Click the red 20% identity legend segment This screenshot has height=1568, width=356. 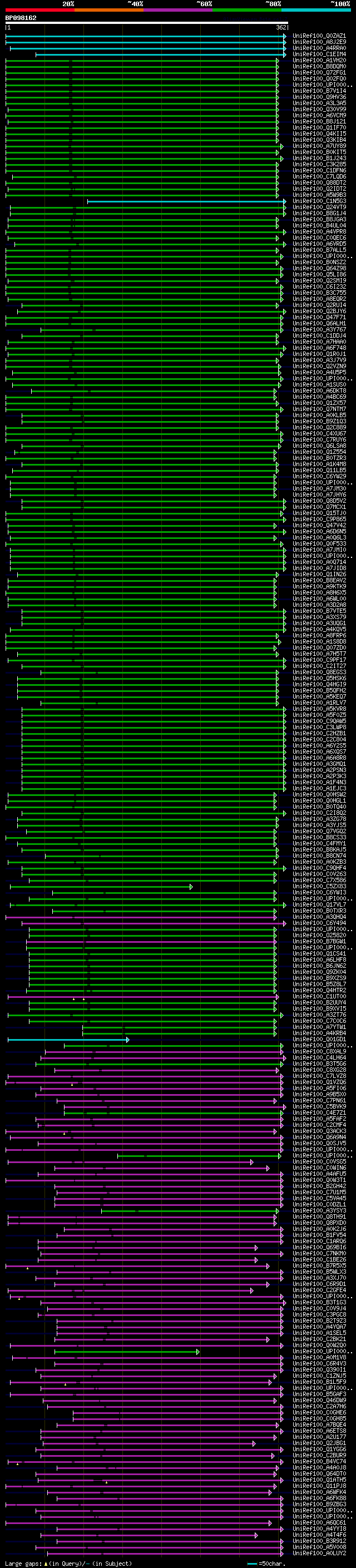[39, 11]
